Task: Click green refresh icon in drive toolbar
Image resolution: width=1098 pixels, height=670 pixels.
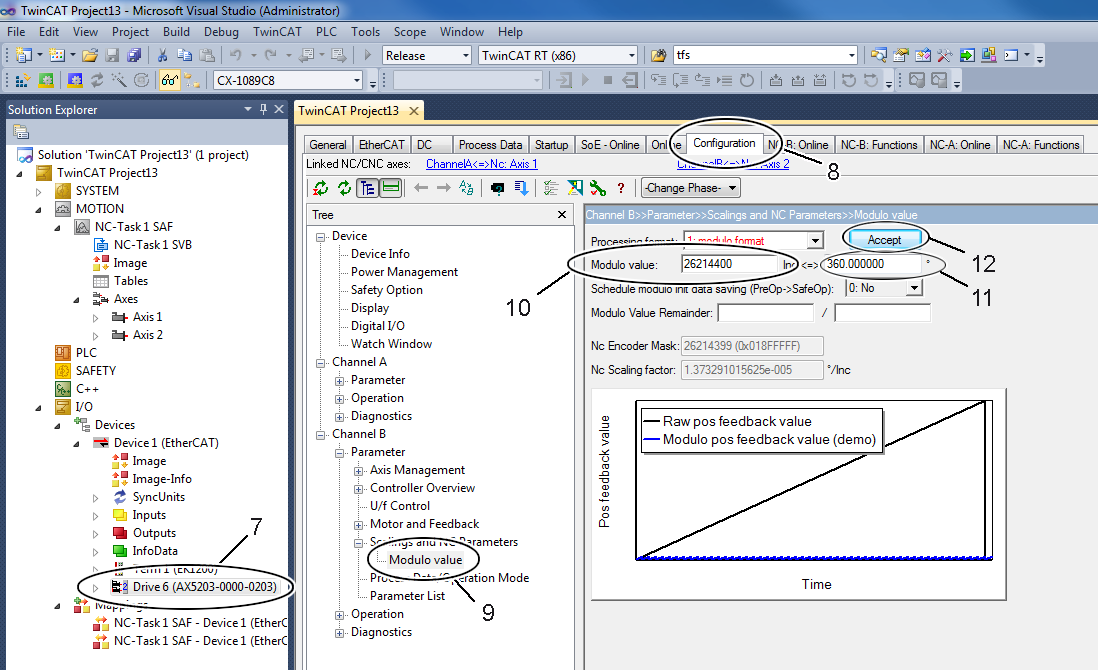Action: point(344,188)
